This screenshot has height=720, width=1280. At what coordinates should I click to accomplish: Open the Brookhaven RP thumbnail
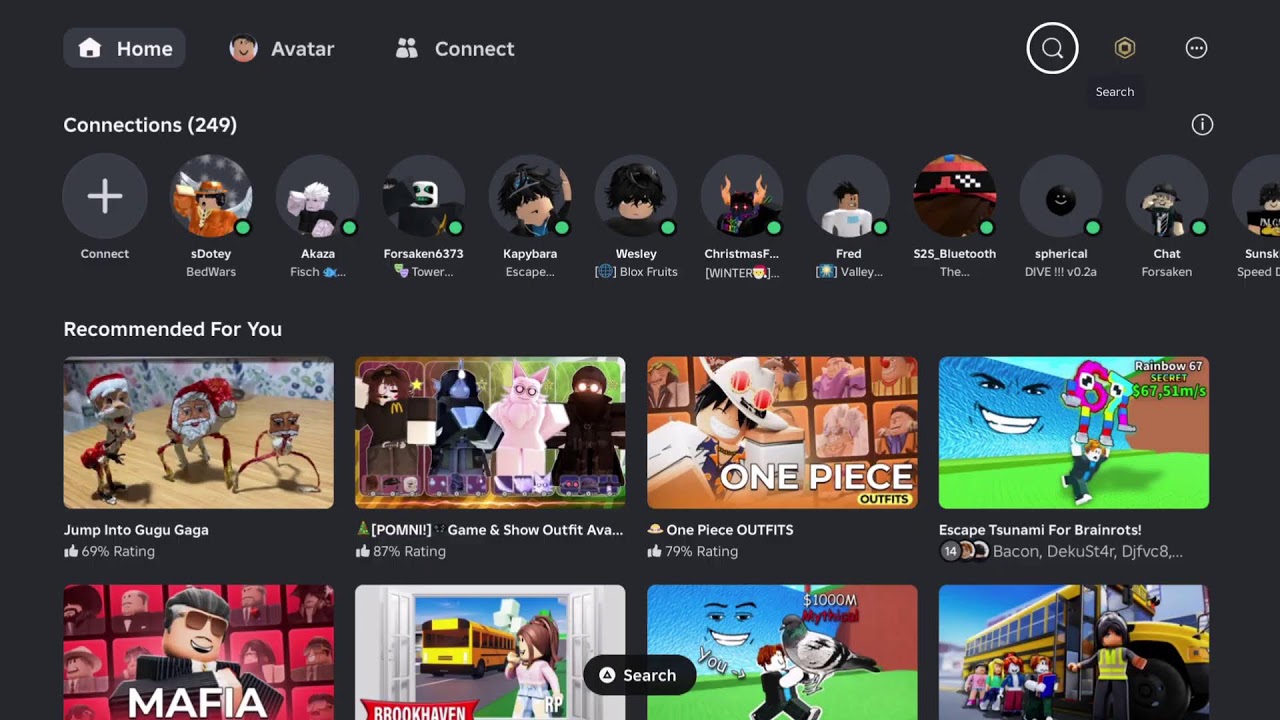coord(490,652)
